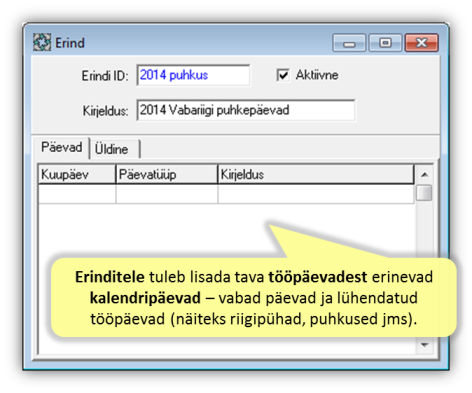
Task: Click the Päevatüüp column header
Action: (167, 174)
